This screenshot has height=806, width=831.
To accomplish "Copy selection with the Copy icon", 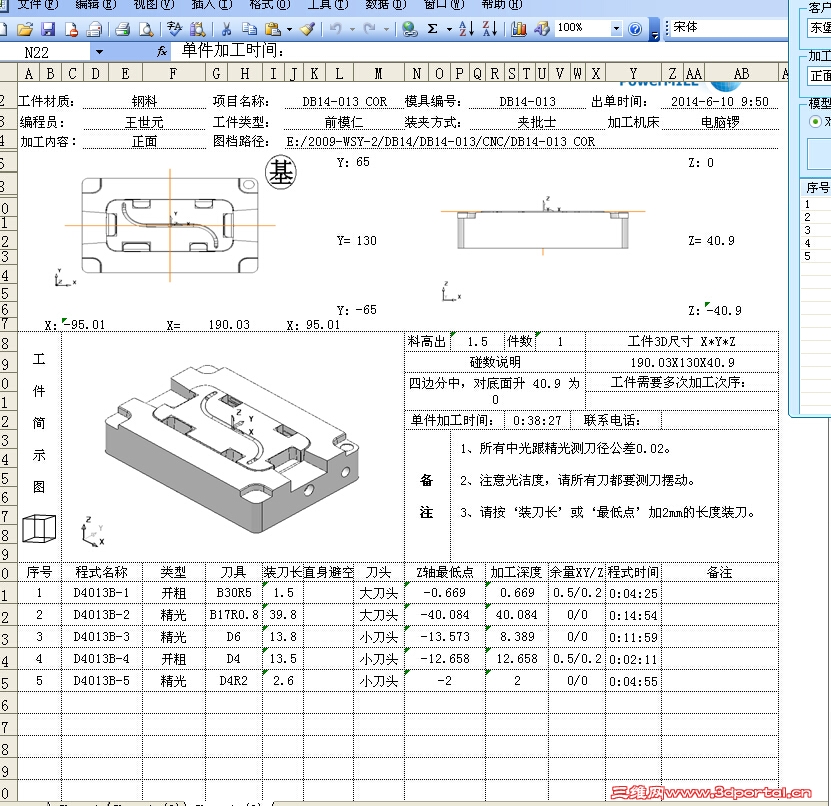I will click(249, 29).
